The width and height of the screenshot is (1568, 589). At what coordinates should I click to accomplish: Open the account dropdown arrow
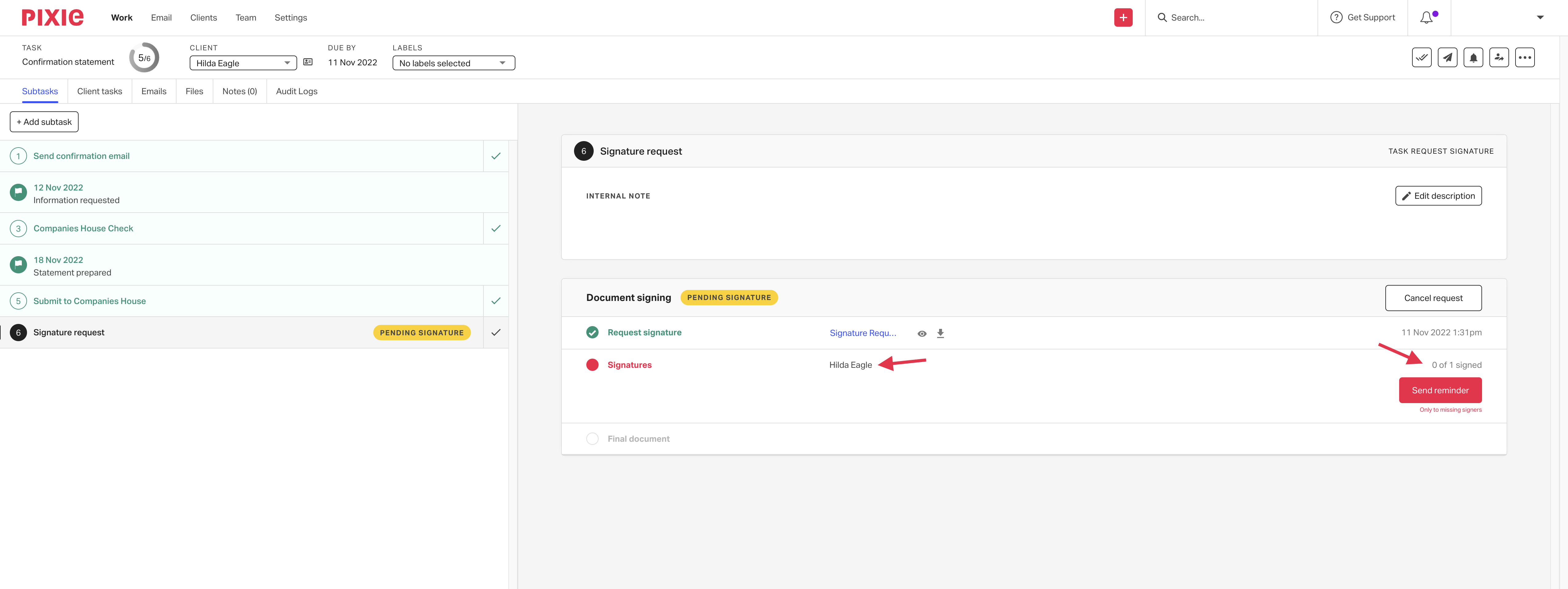point(1539,18)
